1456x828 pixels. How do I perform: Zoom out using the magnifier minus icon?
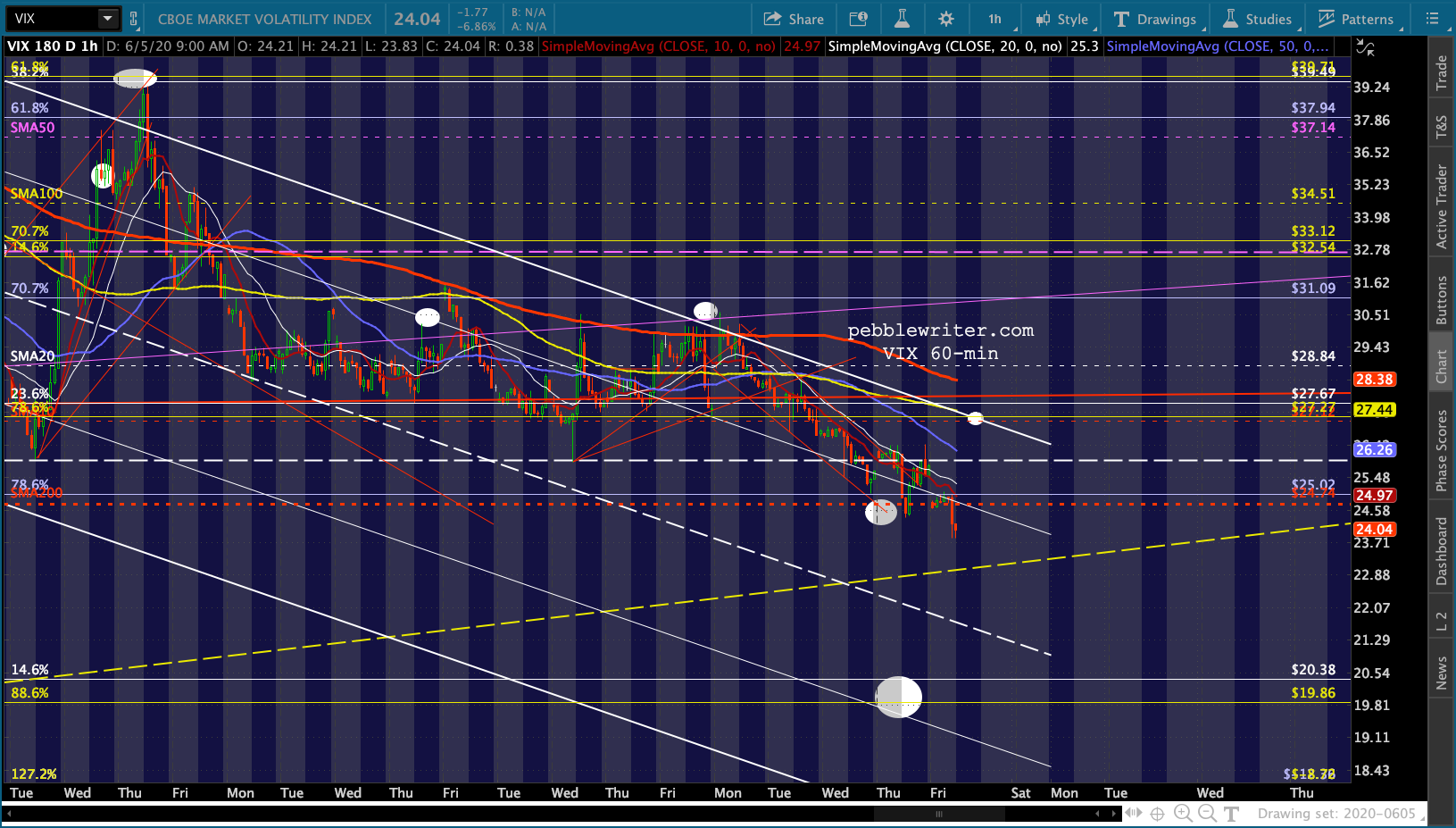pos(1207,813)
